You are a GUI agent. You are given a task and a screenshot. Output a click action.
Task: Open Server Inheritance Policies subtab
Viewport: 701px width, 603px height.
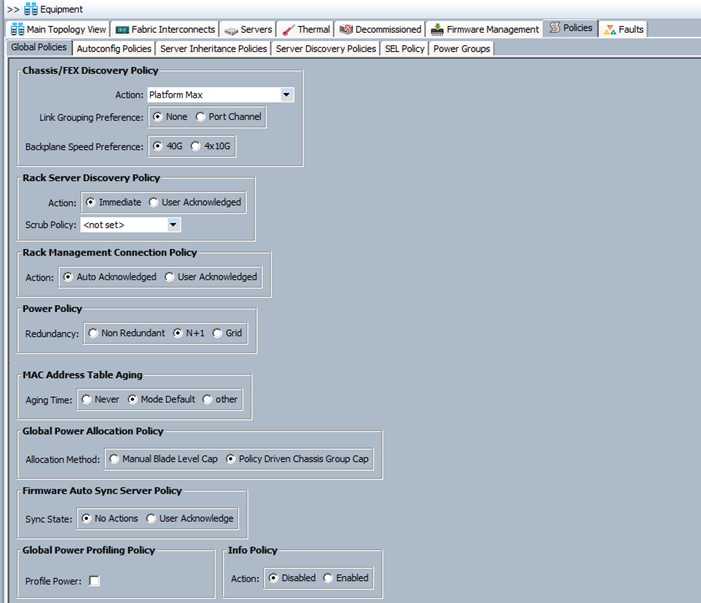click(x=213, y=49)
